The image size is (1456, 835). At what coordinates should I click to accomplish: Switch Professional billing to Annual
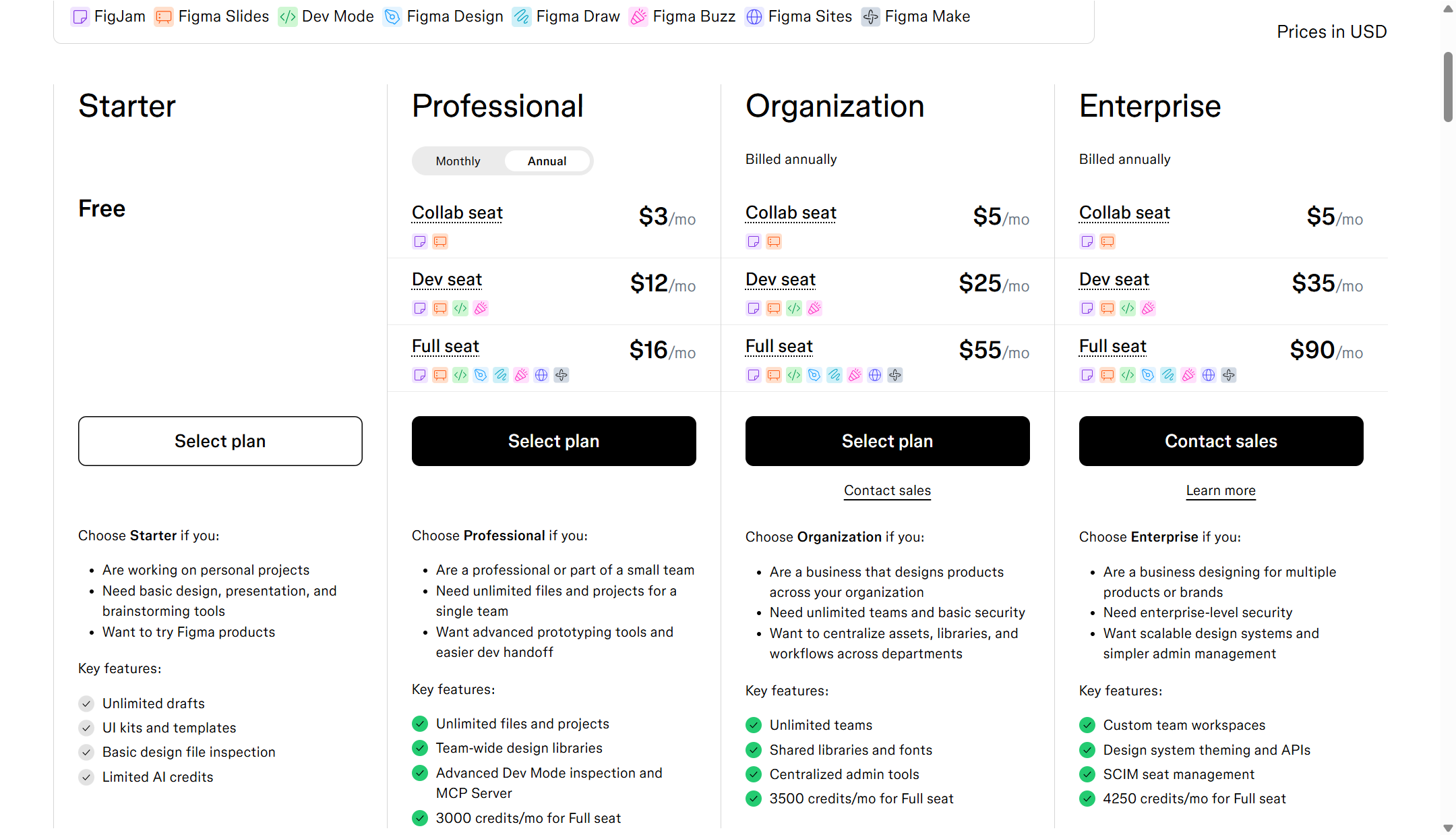(547, 161)
